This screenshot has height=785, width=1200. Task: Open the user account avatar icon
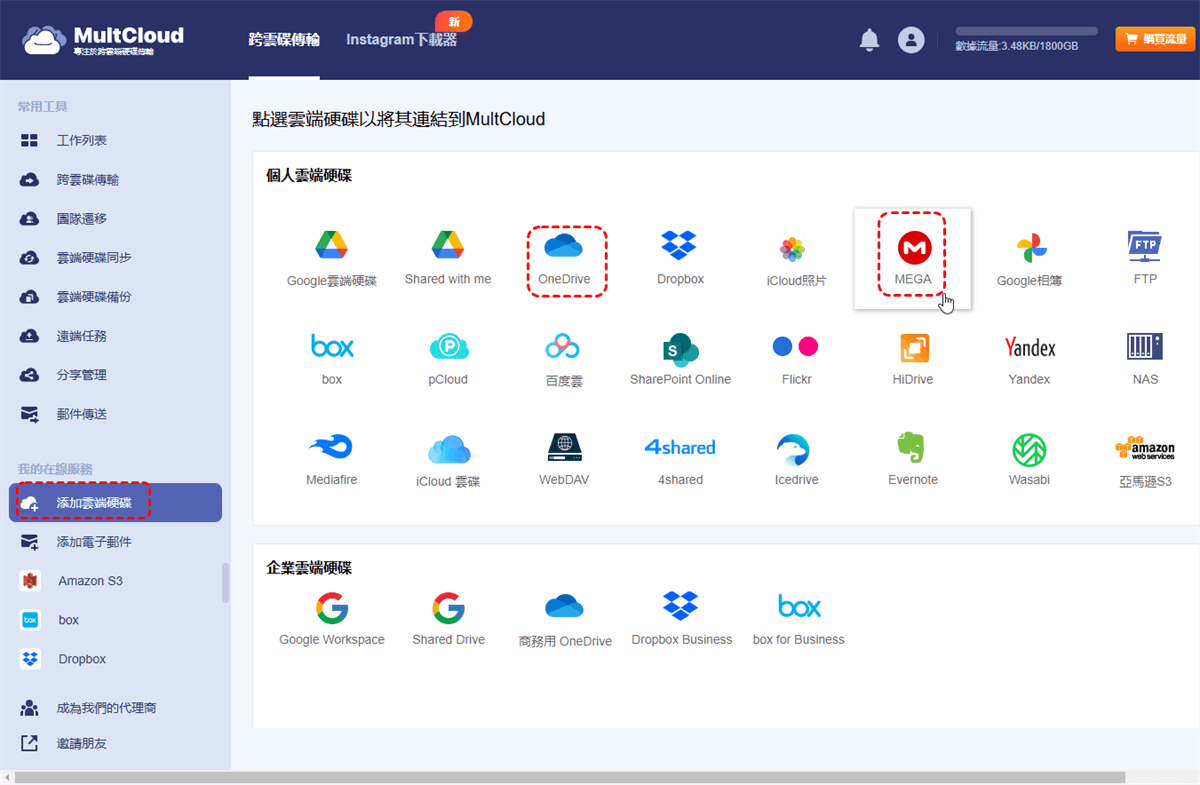pyautogui.click(x=911, y=40)
